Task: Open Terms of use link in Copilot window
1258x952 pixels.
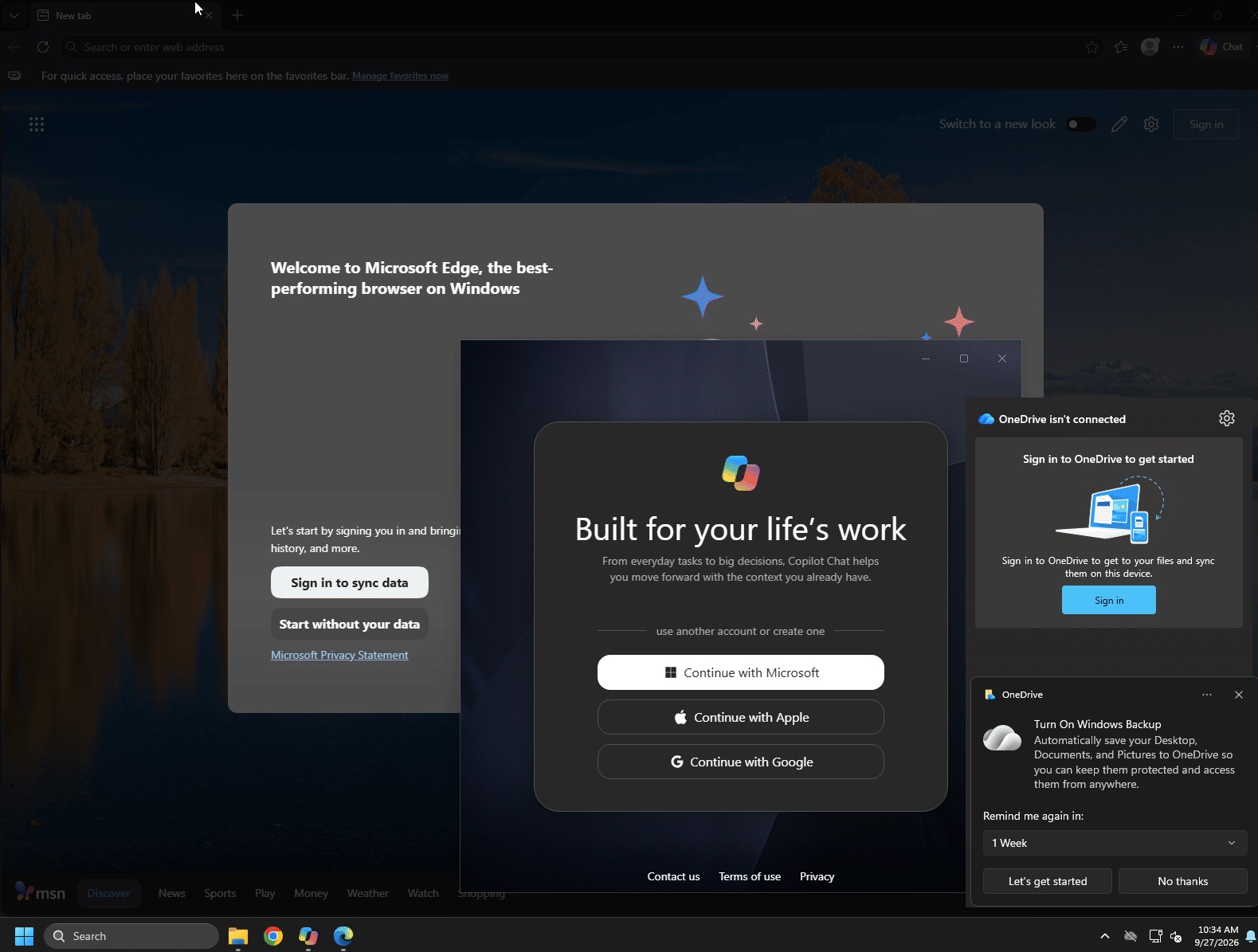Action: pyautogui.click(x=749, y=876)
